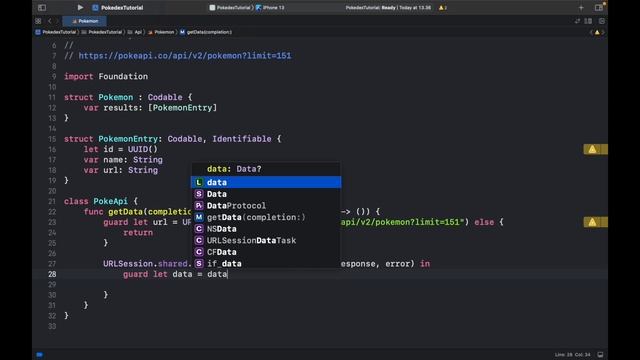640x360 pixels.
Task: Click the 'return' keyword on line 24
Action: (x=138, y=233)
